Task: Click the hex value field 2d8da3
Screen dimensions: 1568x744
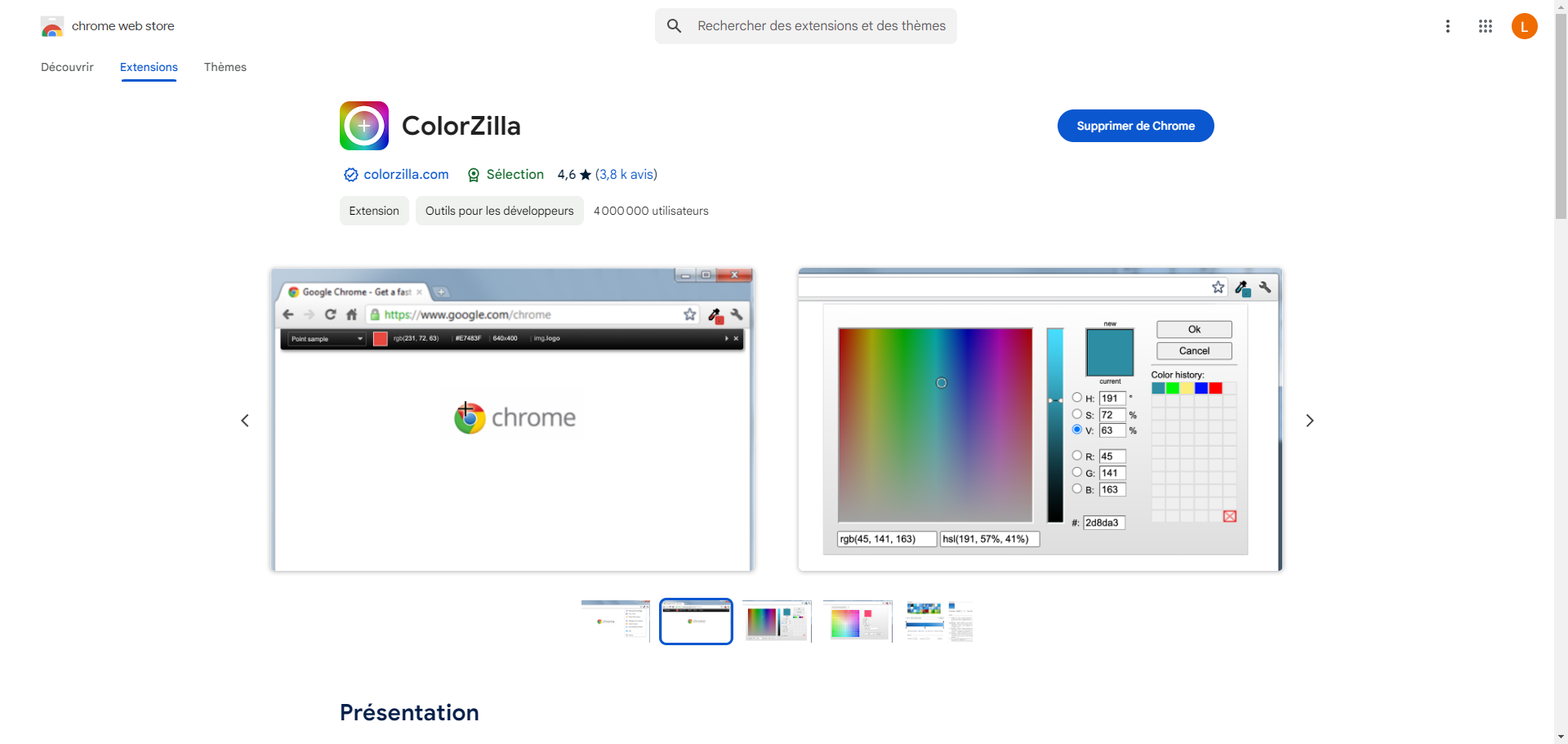Action: point(1104,523)
